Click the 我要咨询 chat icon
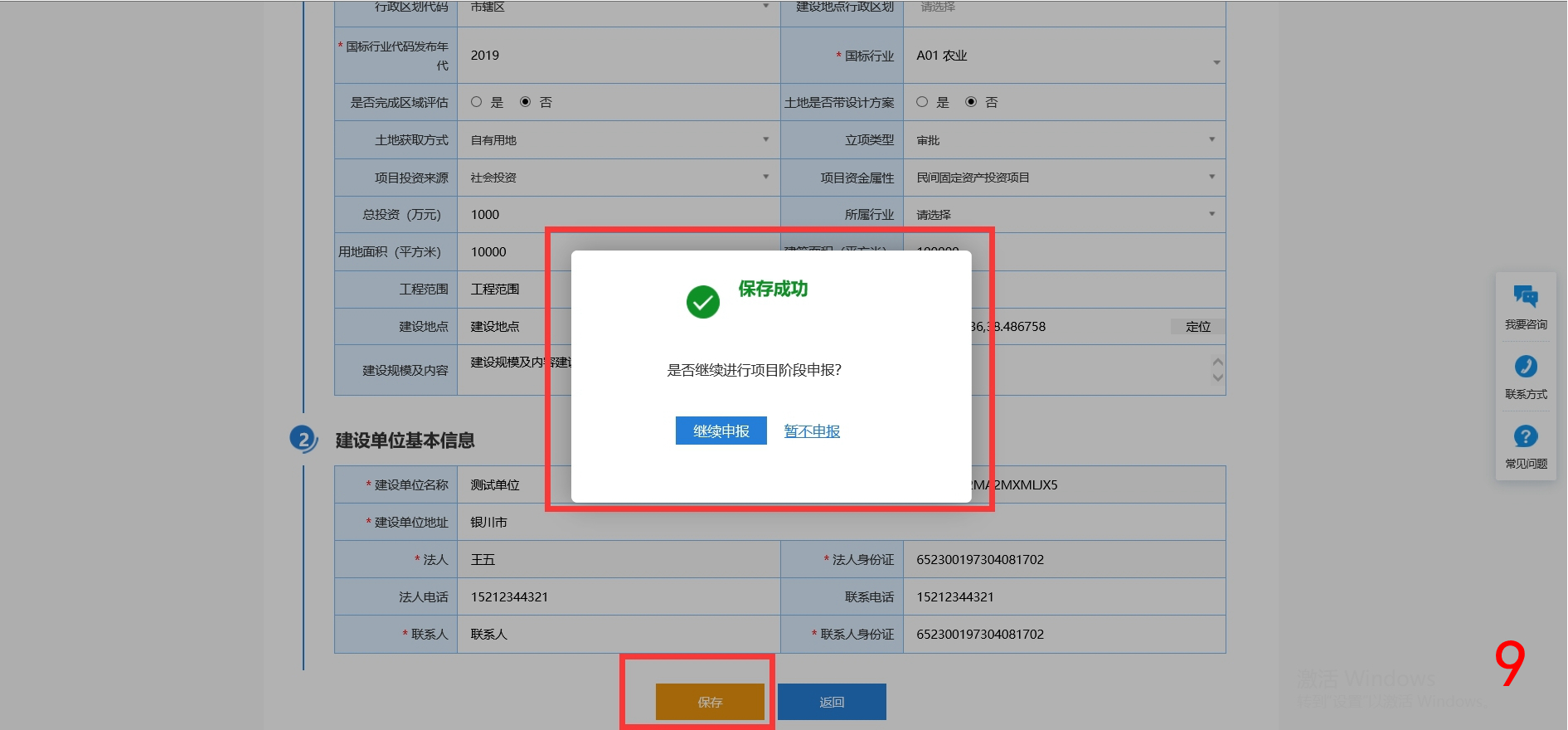This screenshot has width=1568, height=730. [x=1525, y=296]
